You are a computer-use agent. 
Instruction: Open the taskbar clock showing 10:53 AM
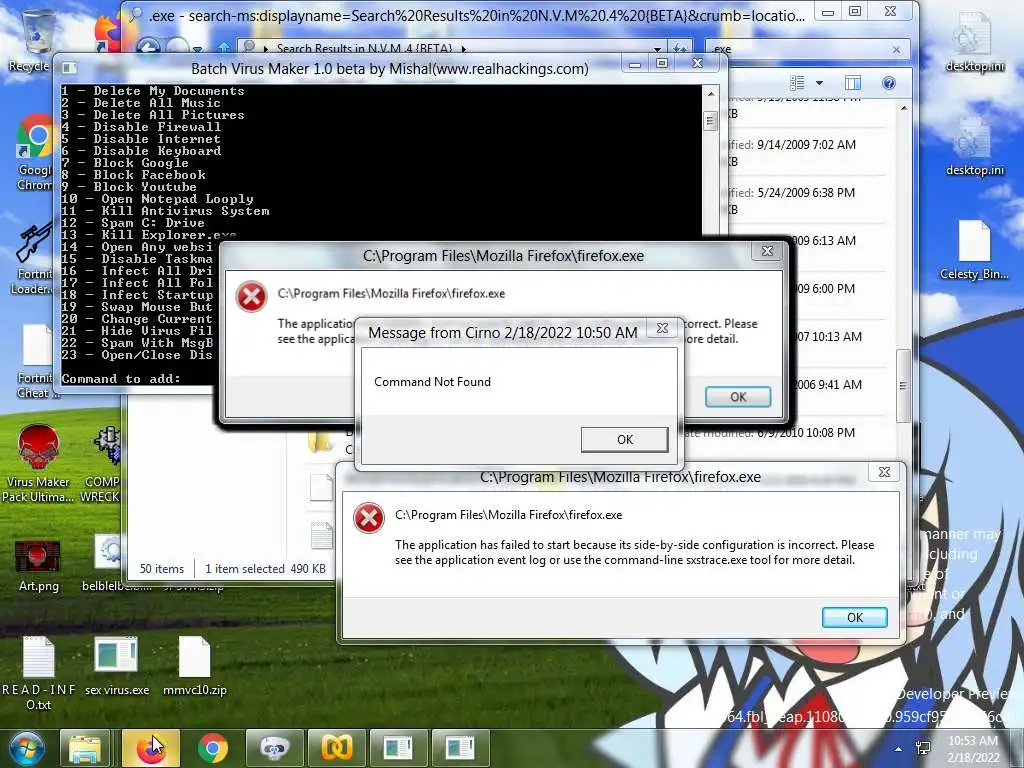pos(973,749)
